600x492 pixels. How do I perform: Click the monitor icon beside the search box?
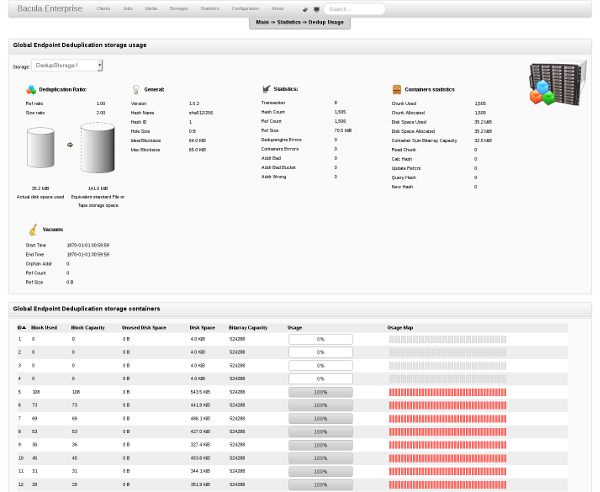point(316,10)
